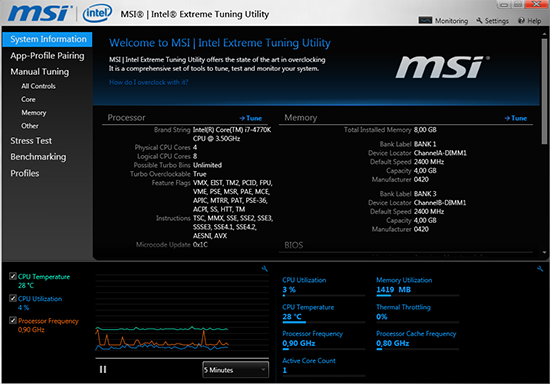
Task: Click wrench icon above the monitoring graph
Action: tap(265, 269)
